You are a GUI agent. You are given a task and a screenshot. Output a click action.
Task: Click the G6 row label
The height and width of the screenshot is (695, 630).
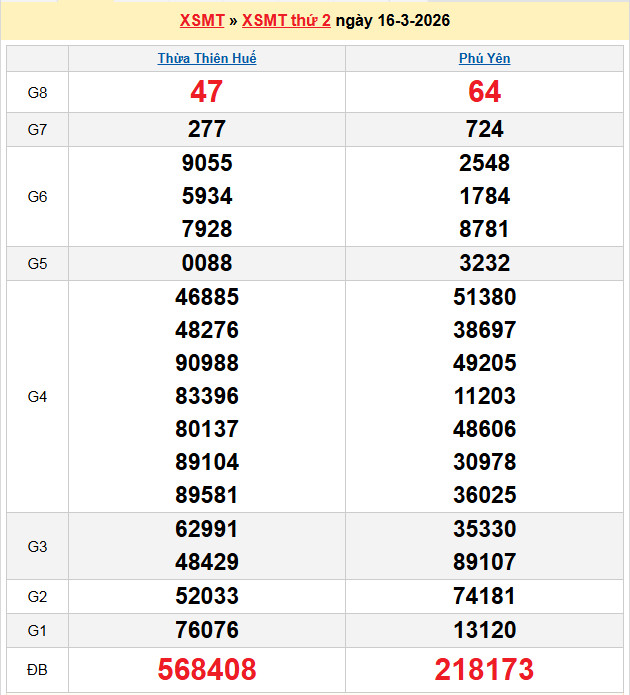click(37, 197)
